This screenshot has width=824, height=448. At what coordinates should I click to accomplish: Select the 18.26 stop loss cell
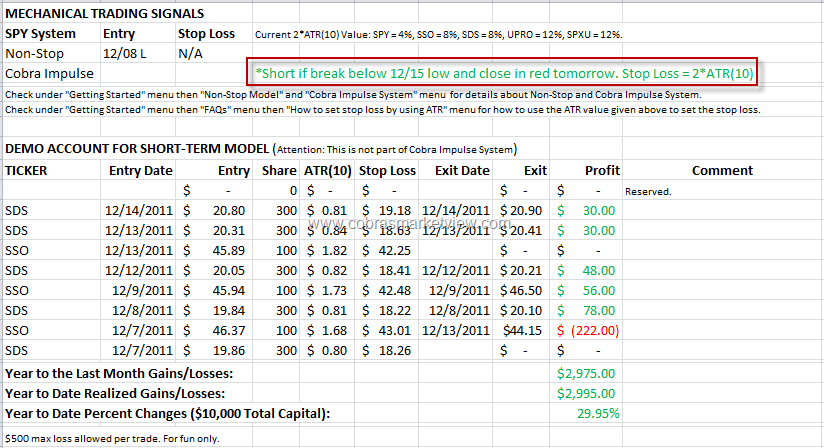pyautogui.click(x=386, y=350)
